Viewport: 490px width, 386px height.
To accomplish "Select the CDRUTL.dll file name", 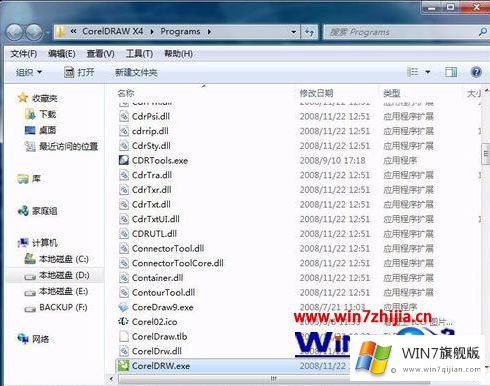I will [154, 234].
